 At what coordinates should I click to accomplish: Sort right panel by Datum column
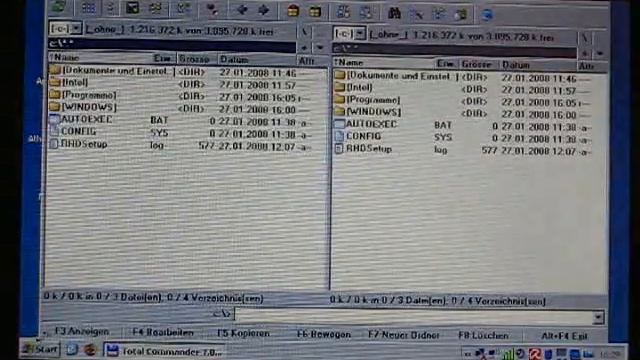point(538,65)
